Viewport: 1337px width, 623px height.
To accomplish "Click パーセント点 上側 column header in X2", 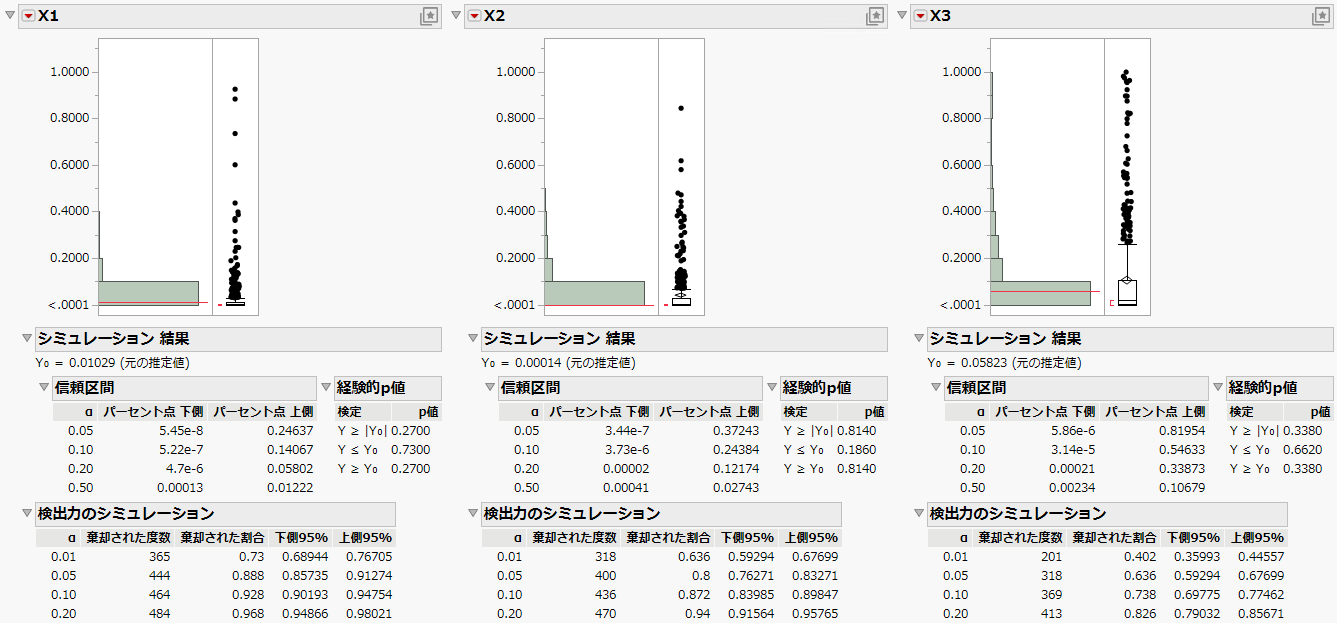I will pos(707,412).
